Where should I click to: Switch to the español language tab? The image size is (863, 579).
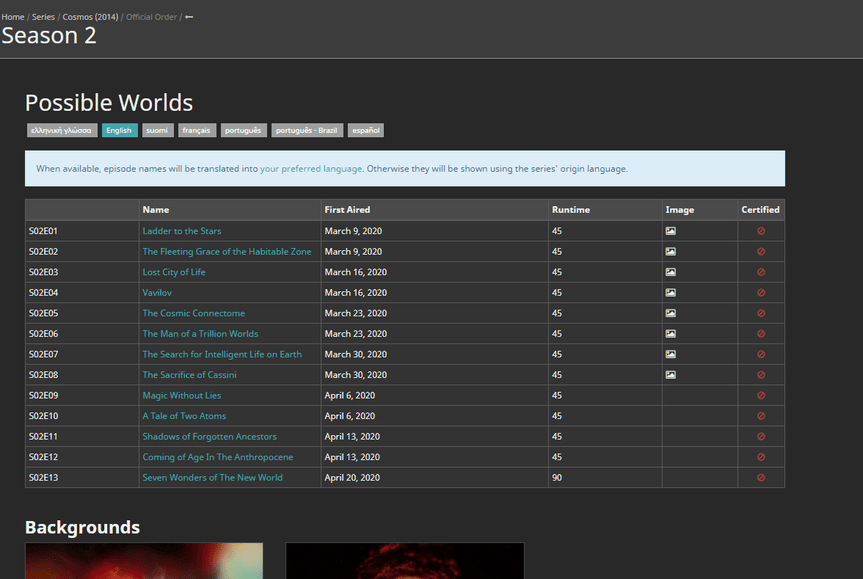click(x=366, y=130)
